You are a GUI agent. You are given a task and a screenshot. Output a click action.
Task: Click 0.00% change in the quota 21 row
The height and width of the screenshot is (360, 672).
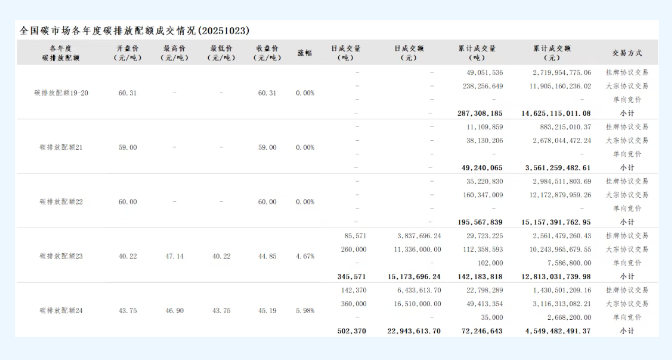(305, 147)
